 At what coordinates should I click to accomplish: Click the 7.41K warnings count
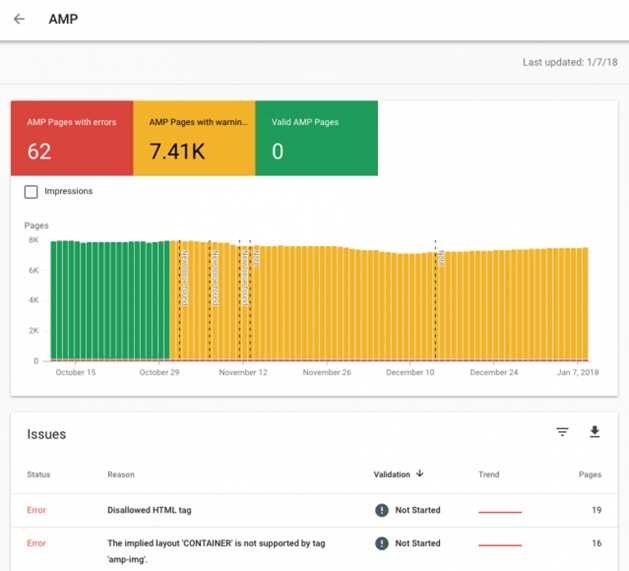pyautogui.click(x=177, y=152)
